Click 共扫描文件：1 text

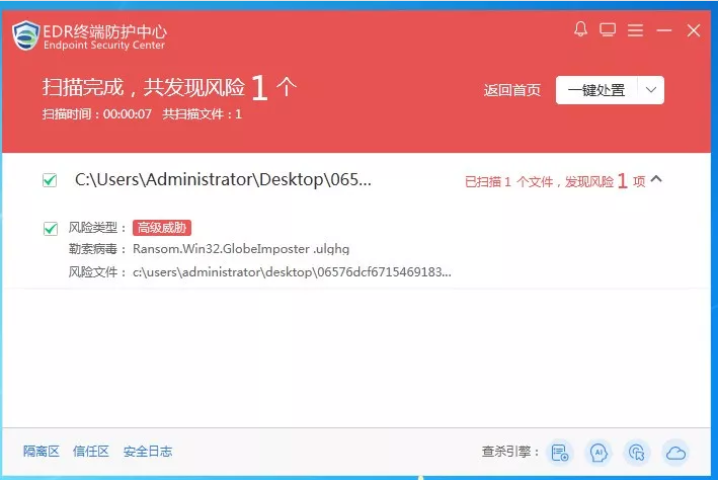point(202,114)
